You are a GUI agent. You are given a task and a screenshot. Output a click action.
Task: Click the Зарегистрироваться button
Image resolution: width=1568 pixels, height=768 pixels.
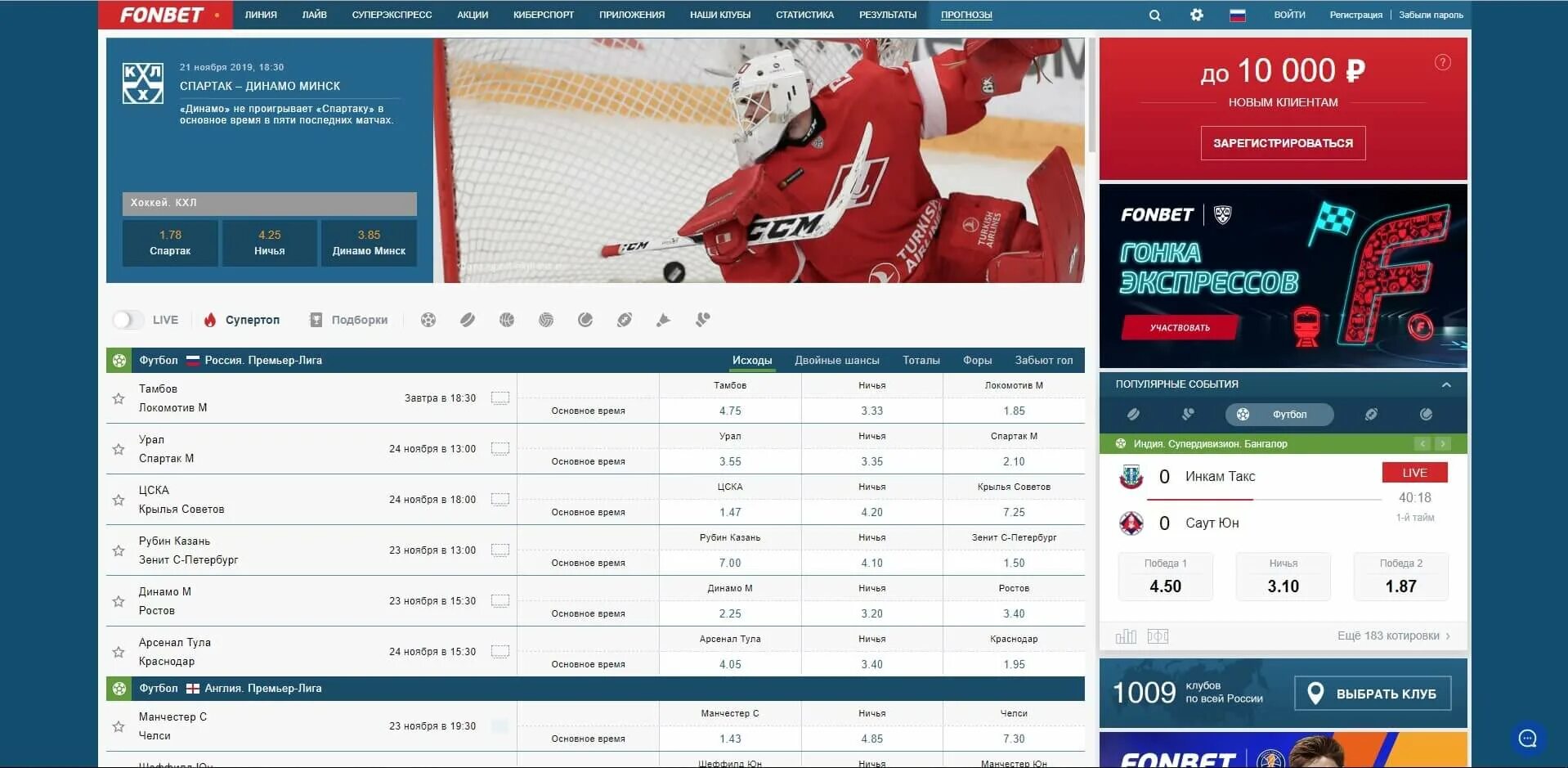(1283, 143)
